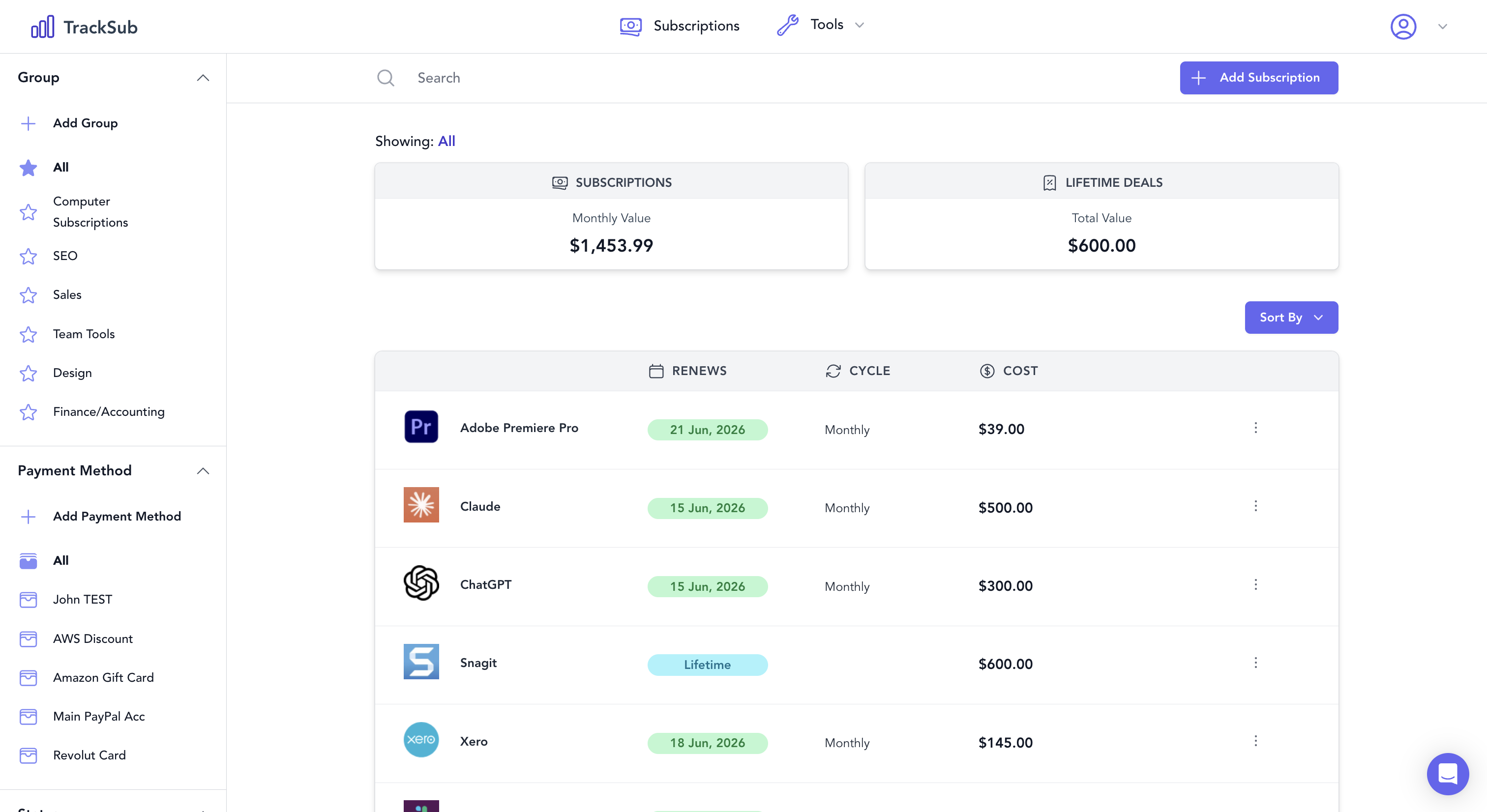Click the 21 Jun, 2026 renewal badge

707,430
